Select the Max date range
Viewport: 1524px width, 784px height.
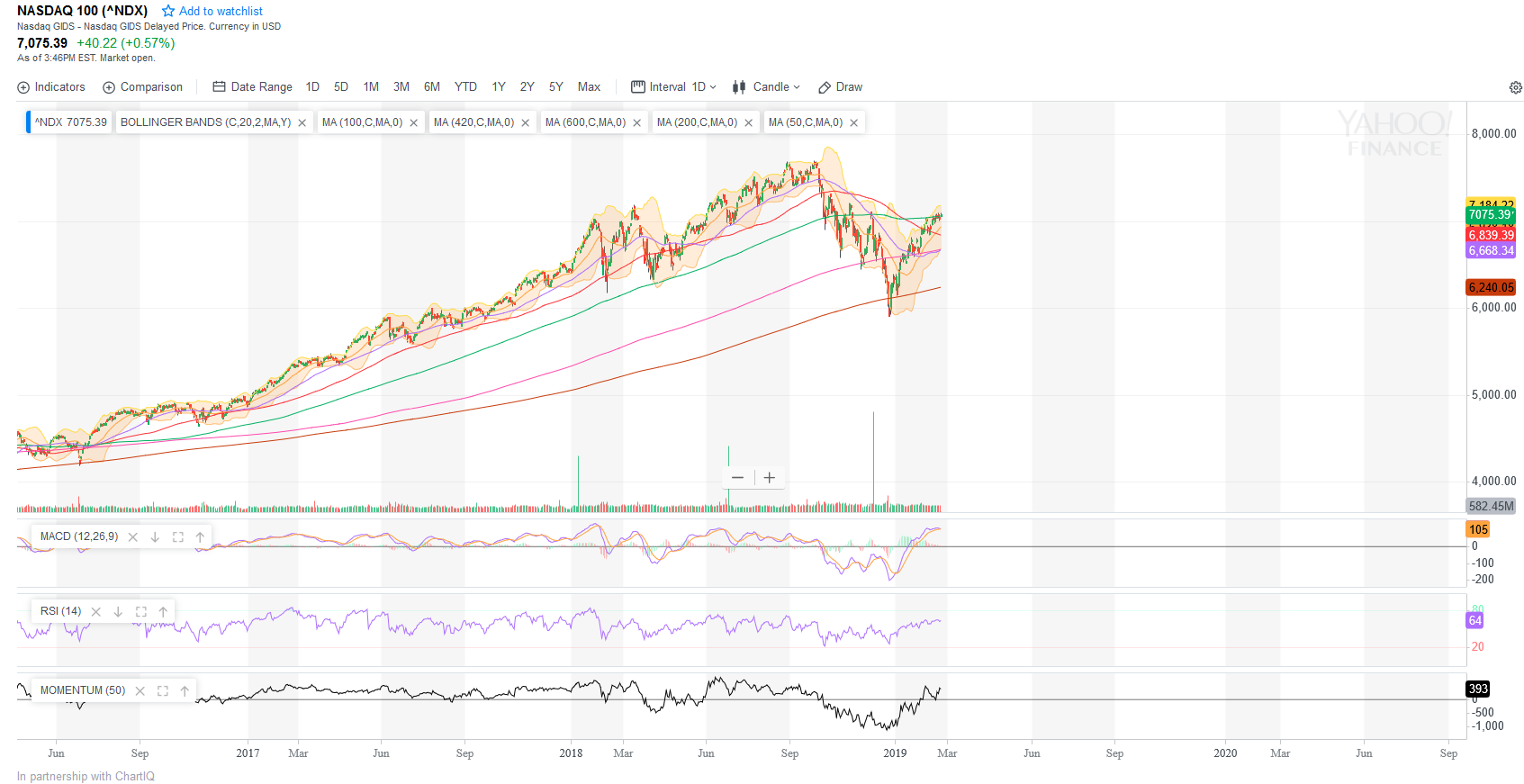pos(589,87)
